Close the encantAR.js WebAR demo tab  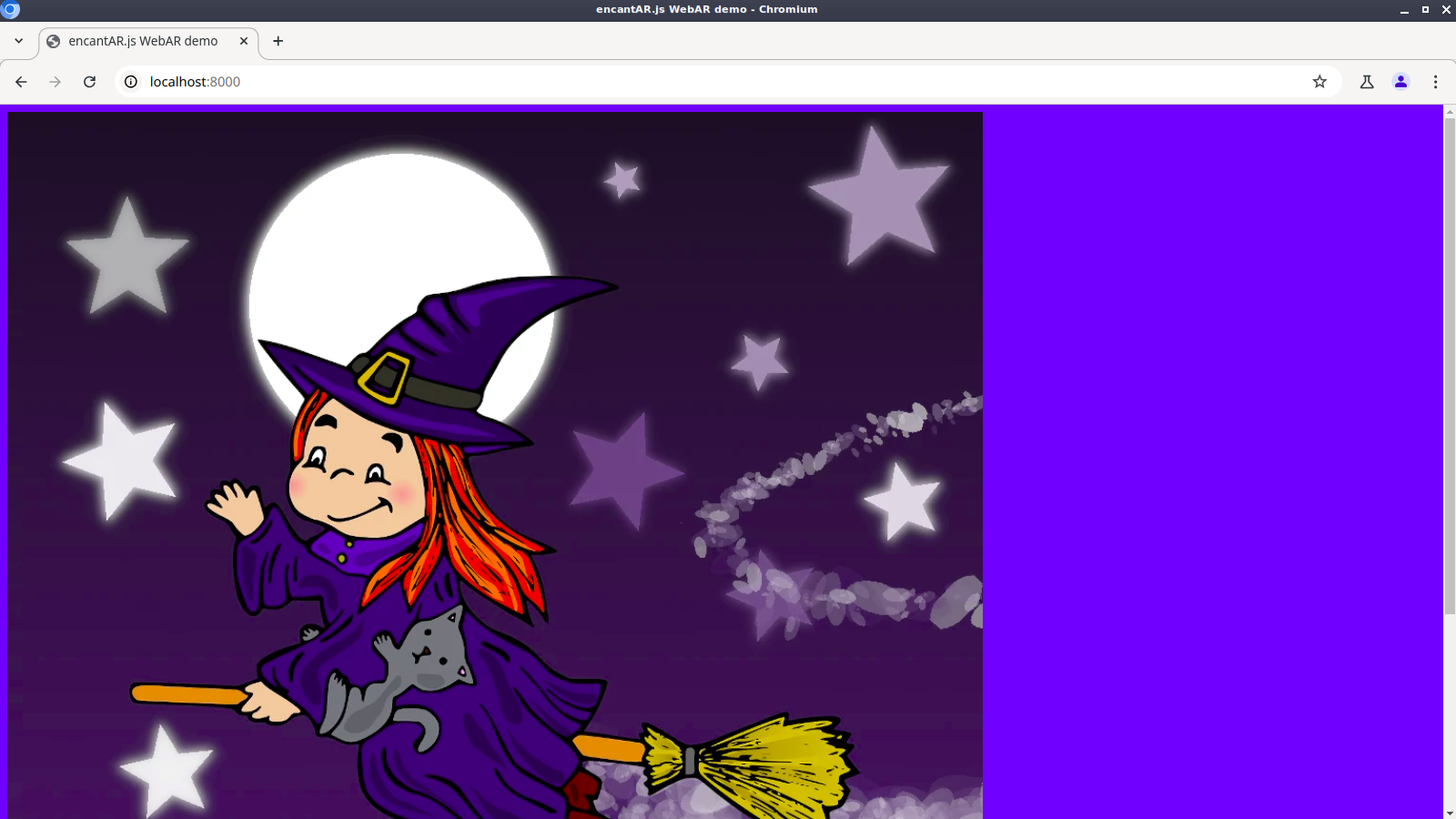pos(244,41)
